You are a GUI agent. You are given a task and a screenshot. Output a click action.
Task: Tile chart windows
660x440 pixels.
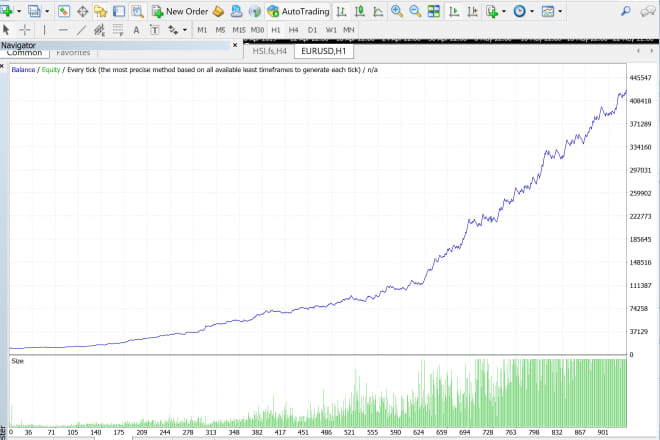(434, 11)
